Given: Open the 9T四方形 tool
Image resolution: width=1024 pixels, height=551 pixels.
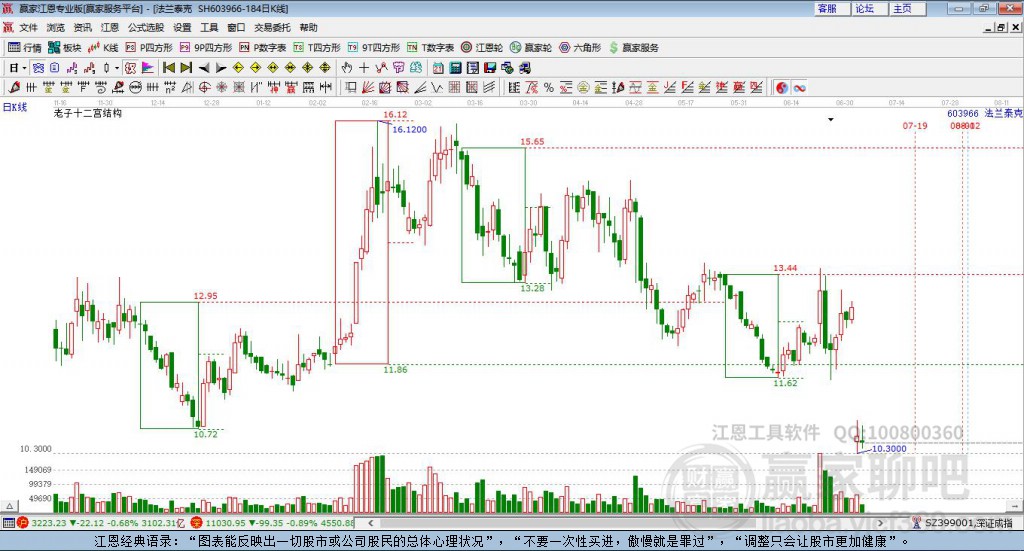Looking at the screenshot, I should (374, 48).
